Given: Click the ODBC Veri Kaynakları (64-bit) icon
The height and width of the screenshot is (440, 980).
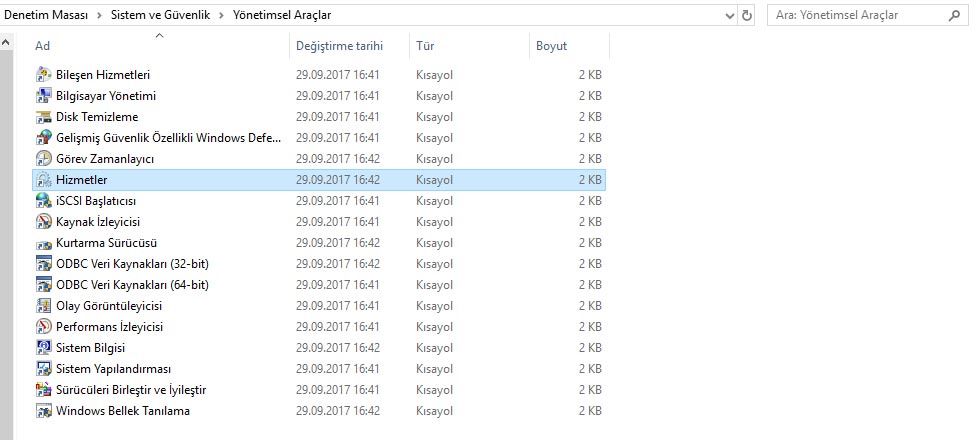Looking at the screenshot, I should [44, 285].
